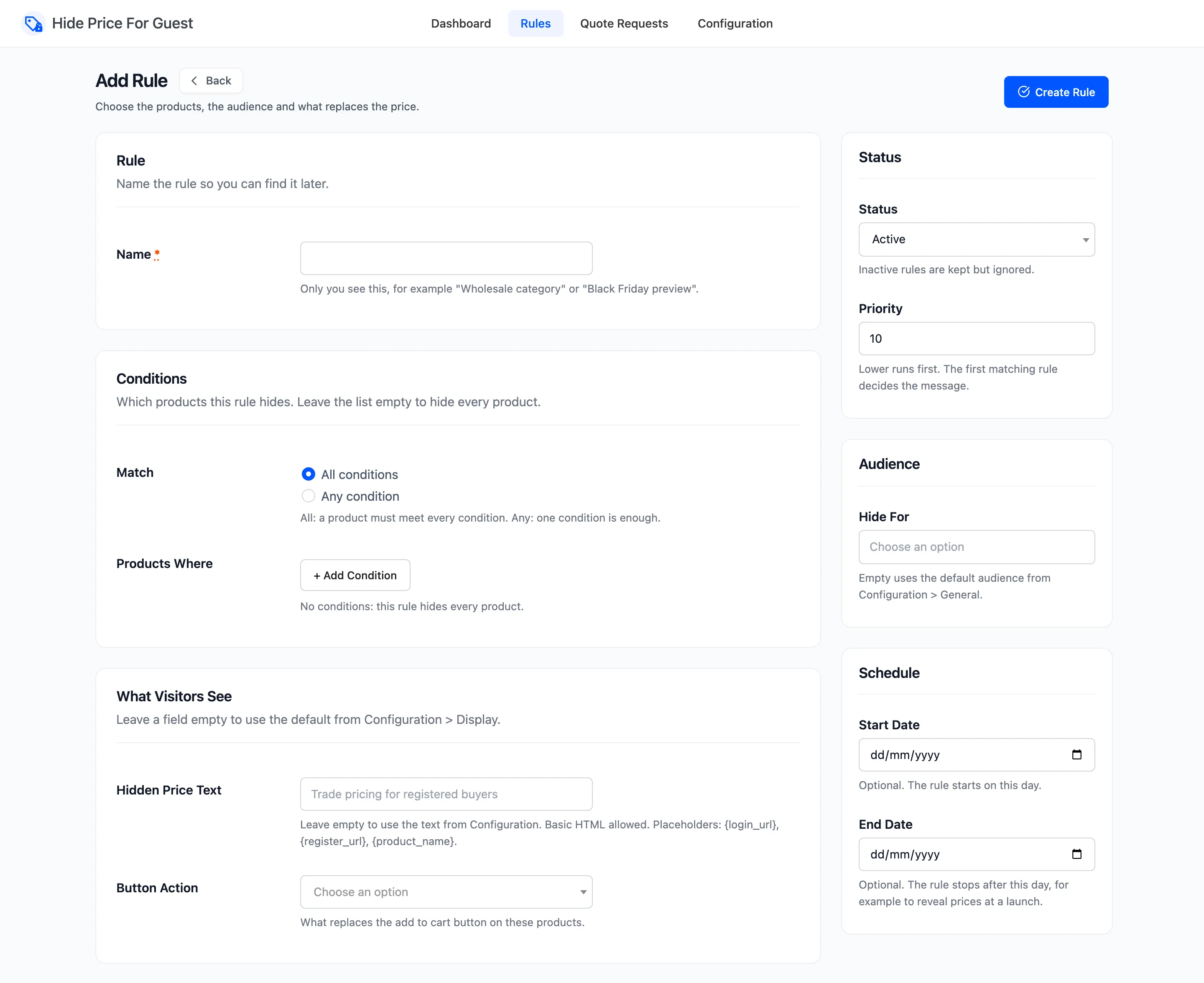Click the Hide Price For Guest title
The image size is (1204, 983).
(122, 23)
